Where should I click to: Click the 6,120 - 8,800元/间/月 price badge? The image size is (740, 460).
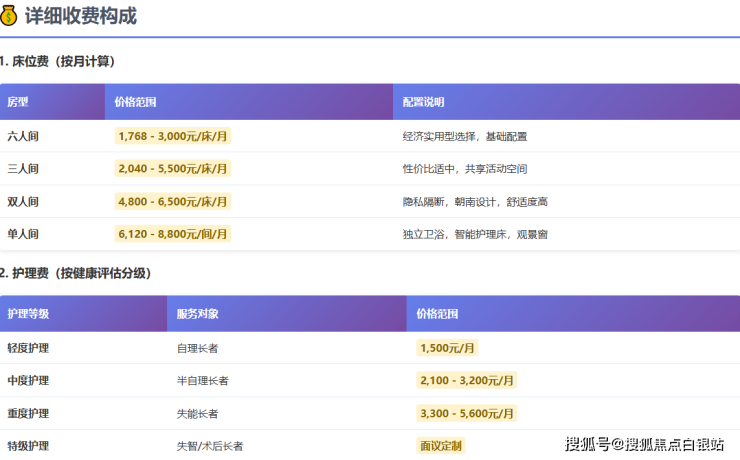click(172, 234)
